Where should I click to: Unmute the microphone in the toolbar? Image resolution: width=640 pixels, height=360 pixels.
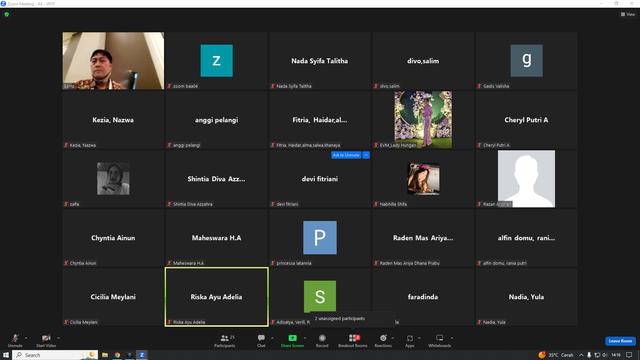tap(15, 340)
